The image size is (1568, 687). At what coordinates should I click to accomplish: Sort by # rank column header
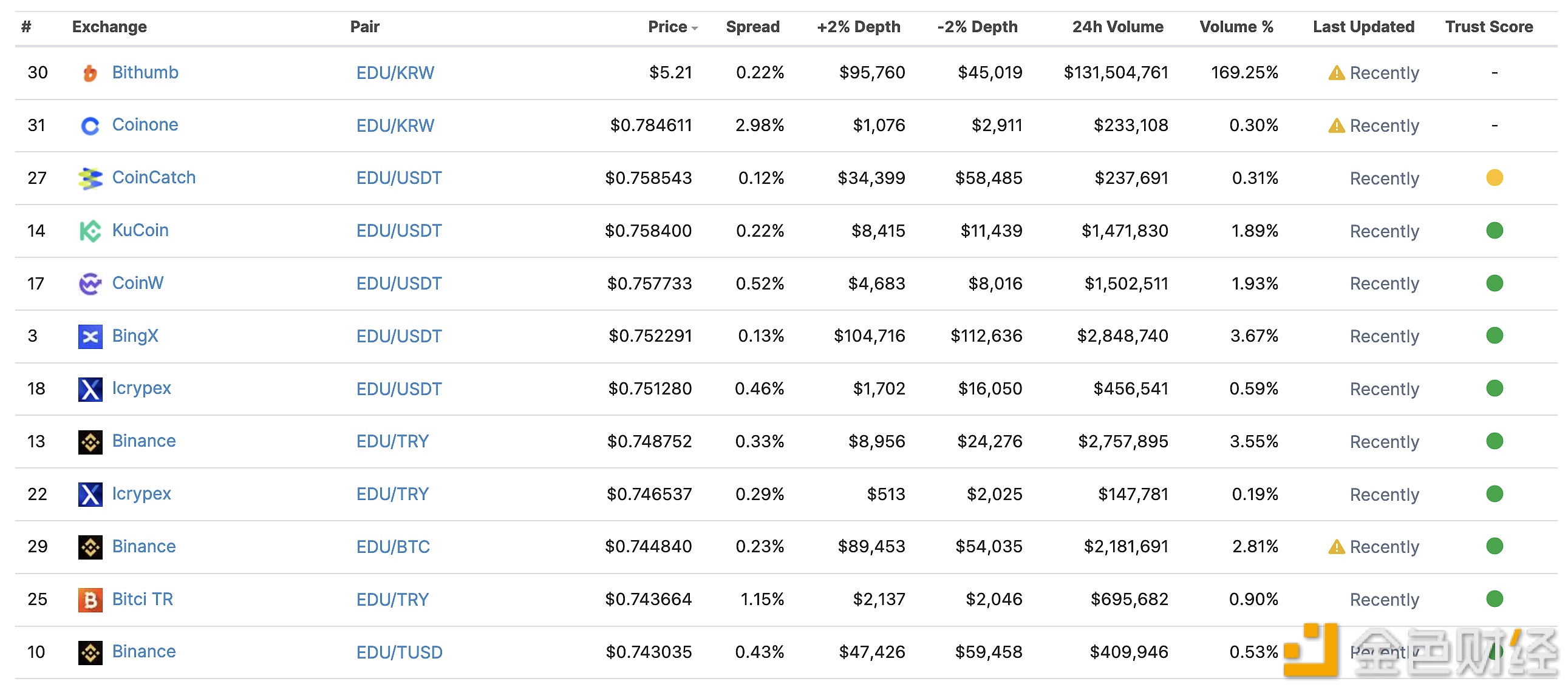pos(26,27)
